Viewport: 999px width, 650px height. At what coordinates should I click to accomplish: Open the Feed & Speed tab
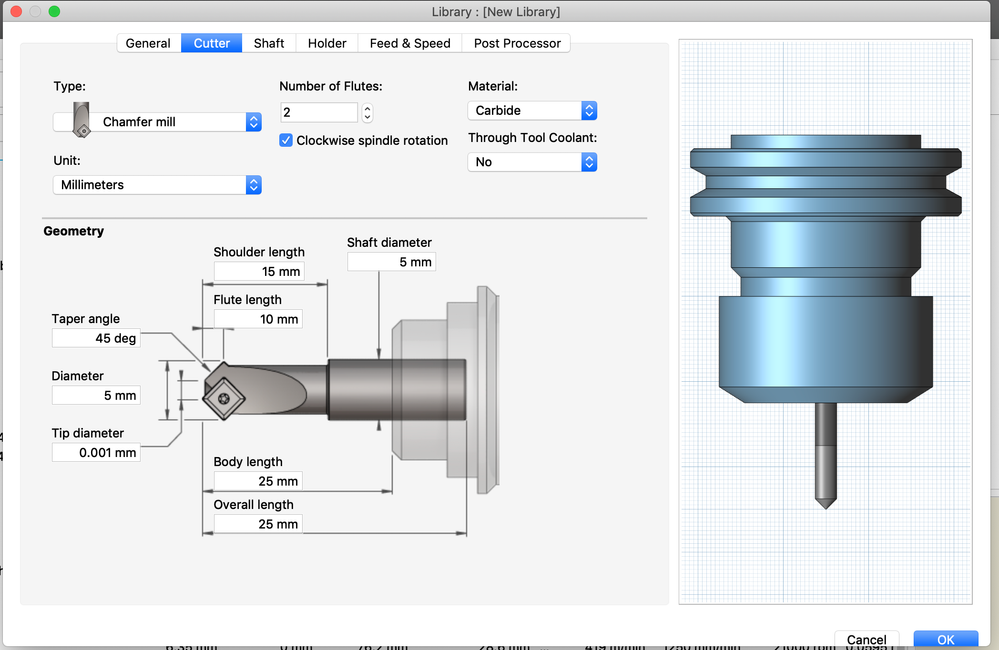(x=410, y=43)
